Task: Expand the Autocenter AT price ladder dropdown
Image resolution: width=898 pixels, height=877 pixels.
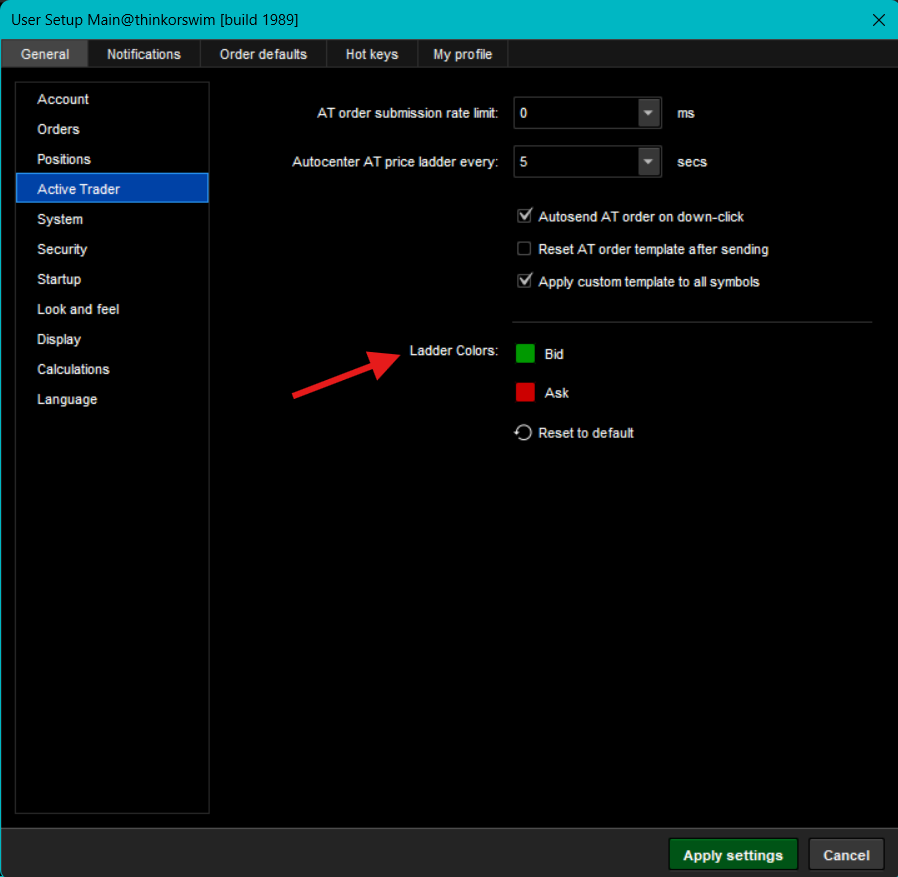Action: pyautogui.click(x=649, y=161)
